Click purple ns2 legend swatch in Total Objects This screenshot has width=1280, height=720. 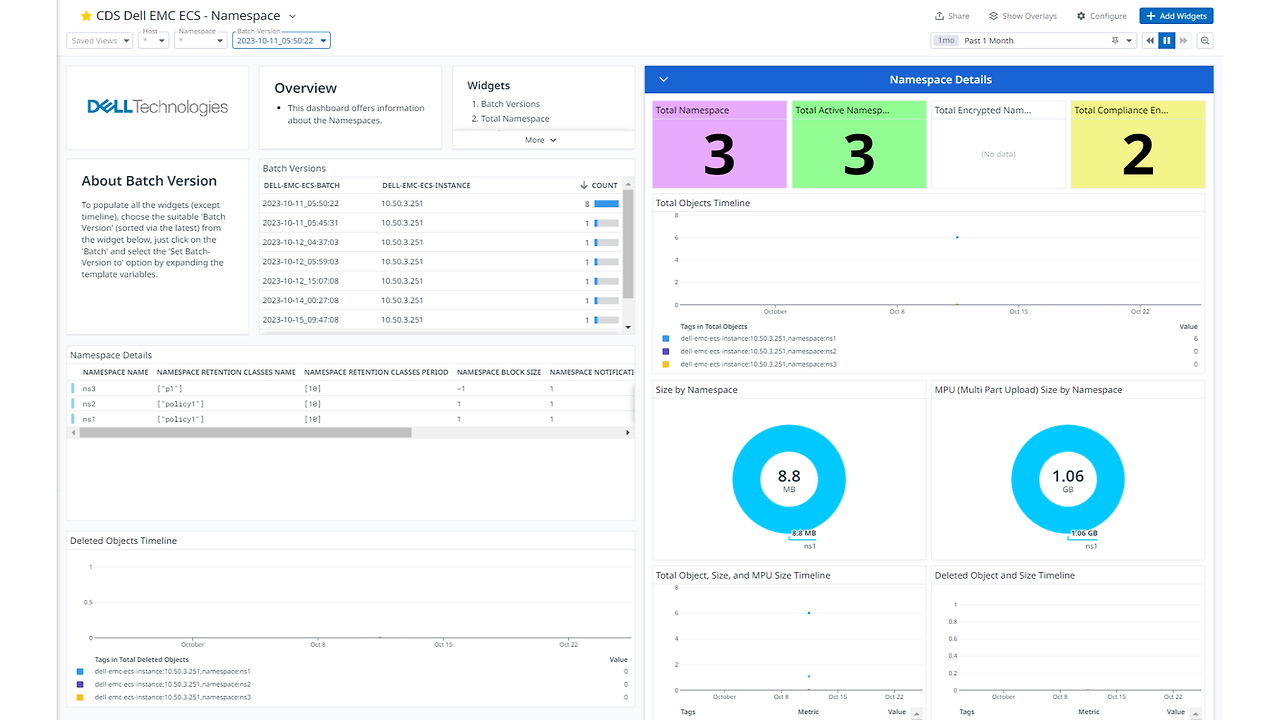(x=666, y=352)
